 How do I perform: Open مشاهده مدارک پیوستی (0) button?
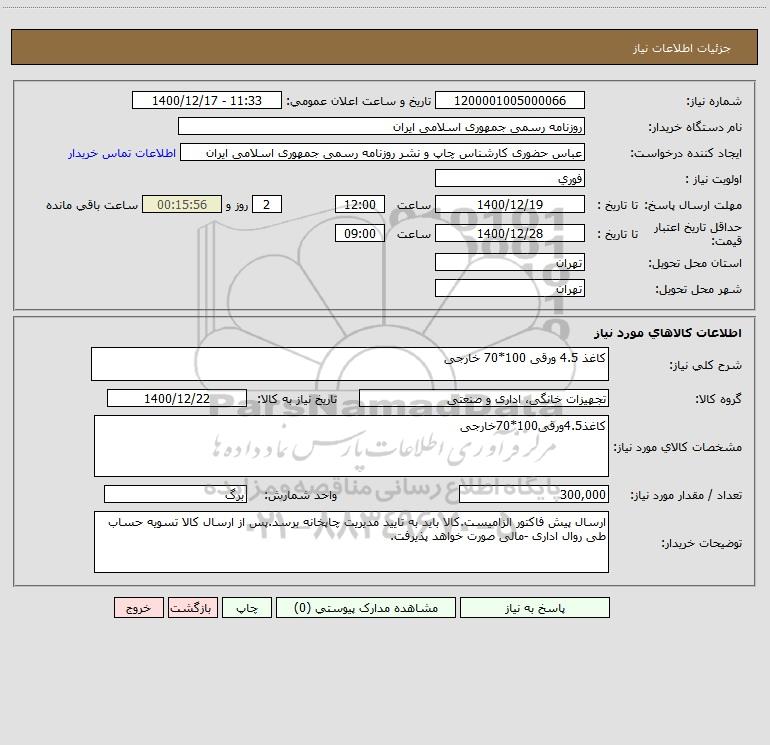tap(366, 607)
